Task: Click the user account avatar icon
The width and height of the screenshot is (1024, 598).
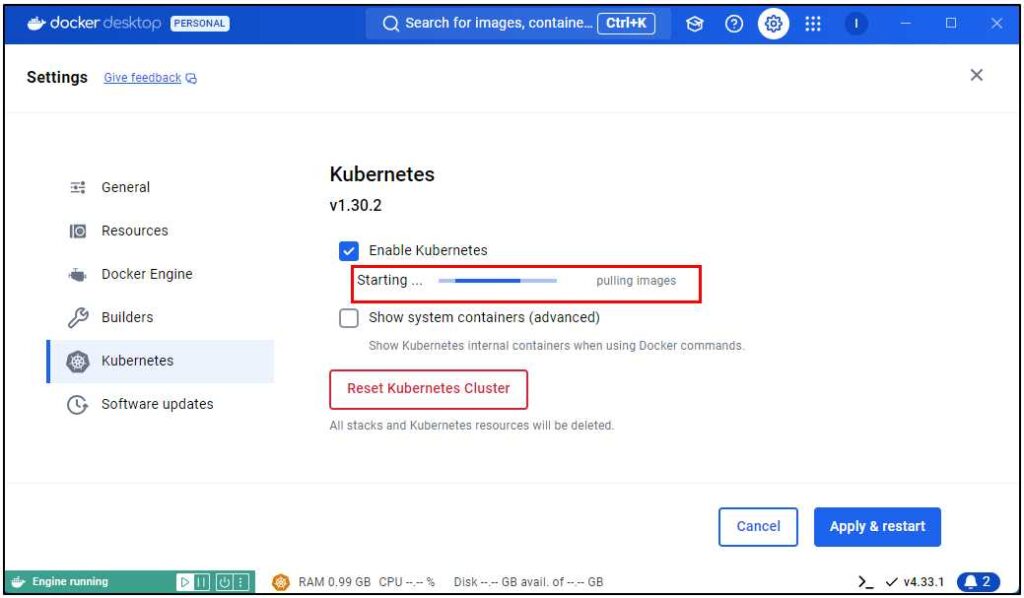Action: click(856, 24)
